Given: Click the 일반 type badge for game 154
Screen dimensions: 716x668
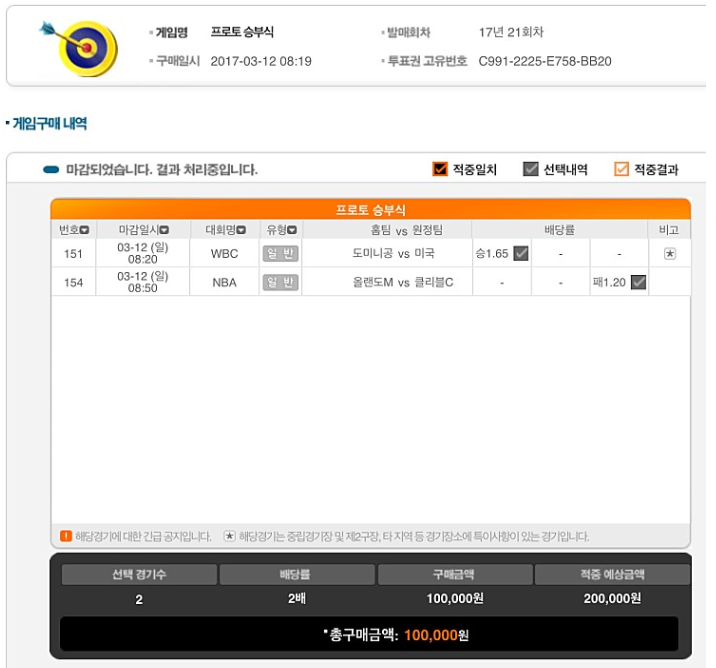Looking at the screenshot, I should pyautogui.click(x=280, y=282).
